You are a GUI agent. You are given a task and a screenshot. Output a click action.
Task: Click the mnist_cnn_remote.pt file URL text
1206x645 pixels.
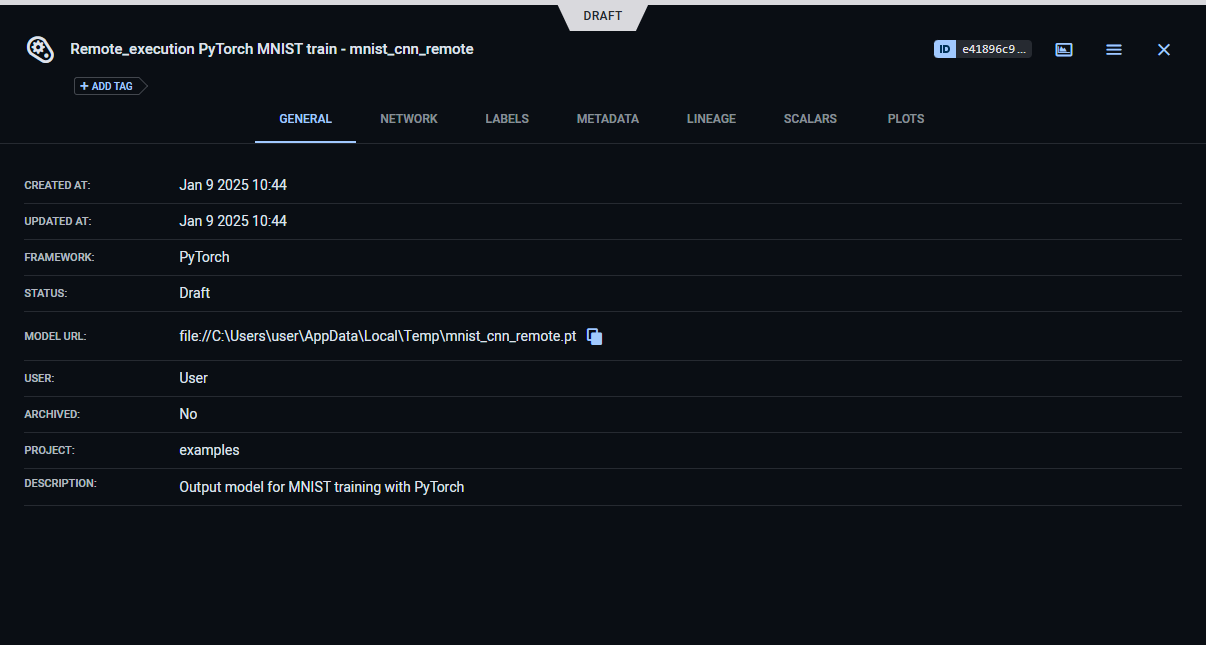tap(377, 337)
